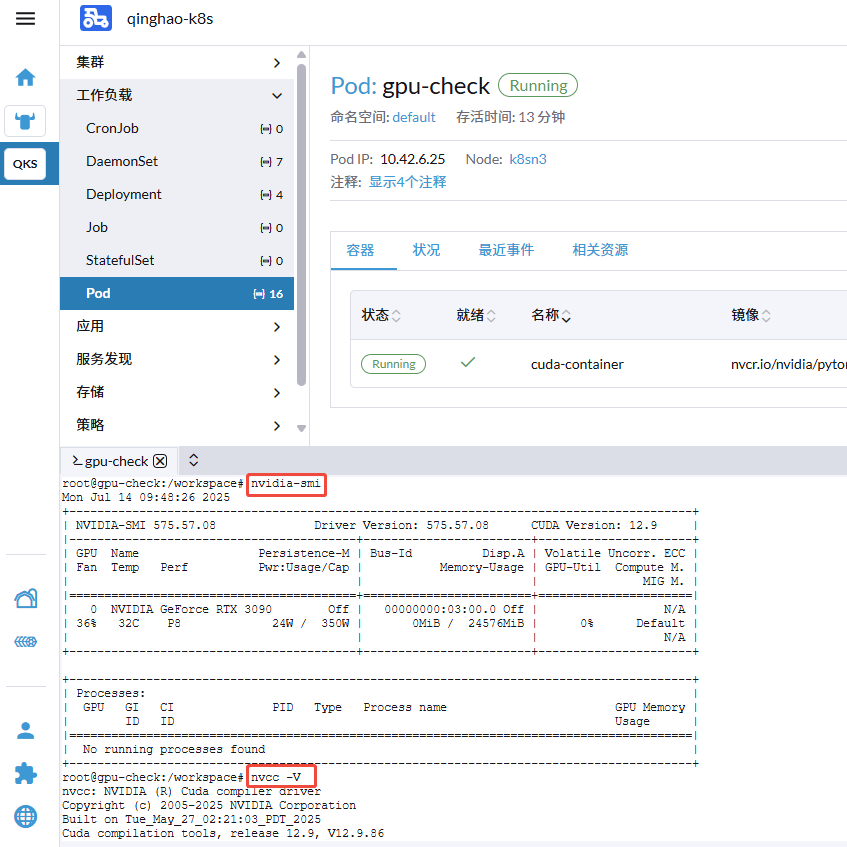The image size is (847, 847).
Task: Select the bull head cluster icon
Action: 25,121
